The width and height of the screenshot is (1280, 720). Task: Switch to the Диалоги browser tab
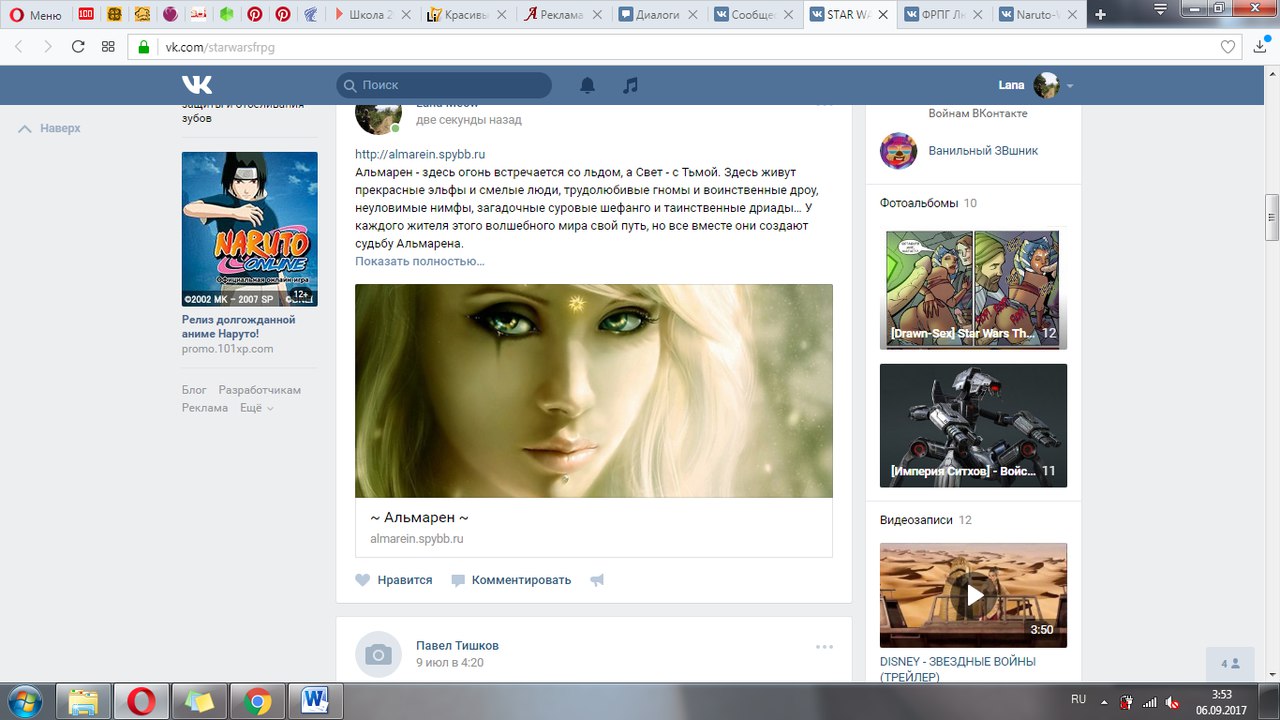tap(655, 15)
